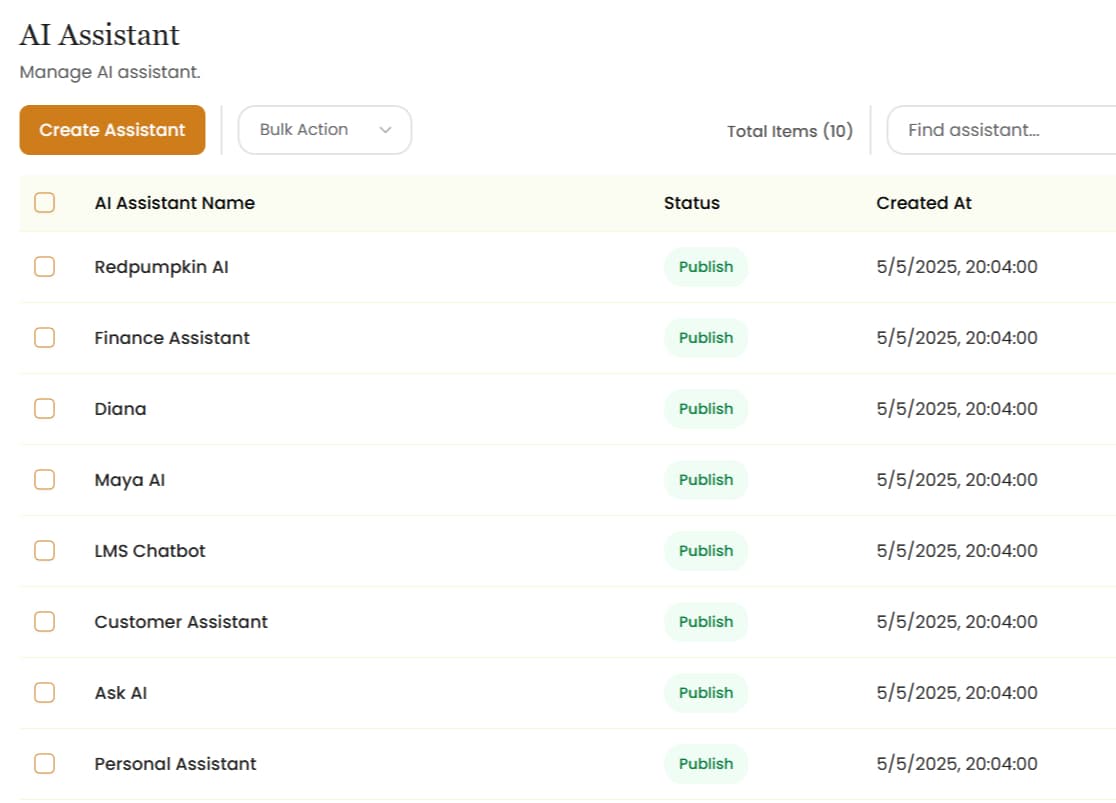The image size is (1116, 803).
Task: Click the Status column header
Action: (691, 203)
